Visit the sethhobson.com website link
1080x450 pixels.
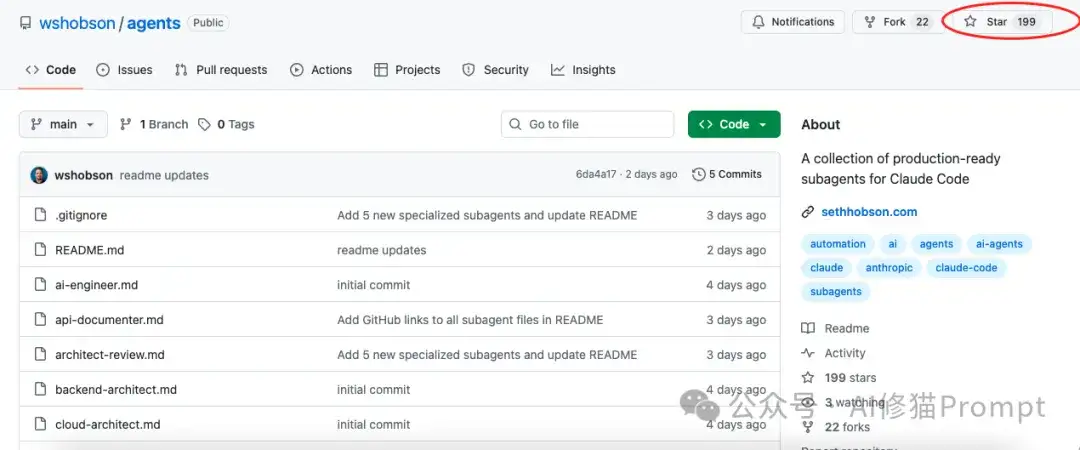point(869,212)
